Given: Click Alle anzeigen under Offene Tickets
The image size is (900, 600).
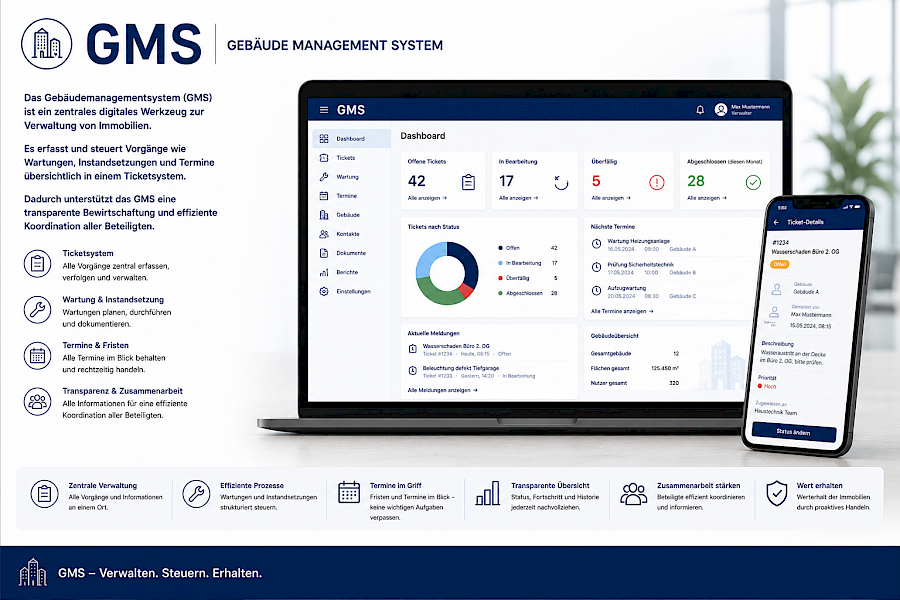Looking at the screenshot, I should coord(427,198).
